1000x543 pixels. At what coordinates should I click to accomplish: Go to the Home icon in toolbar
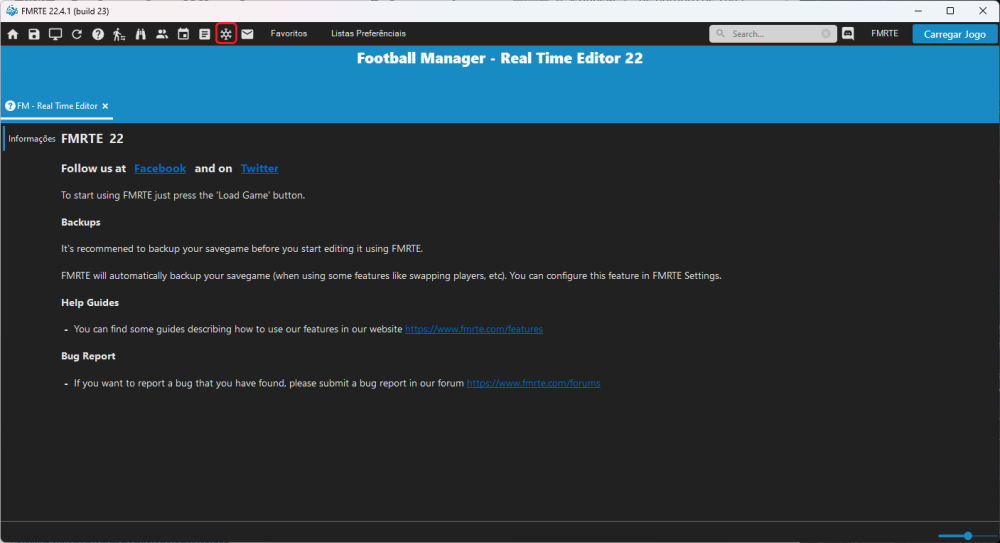click(x=13, y=34)
